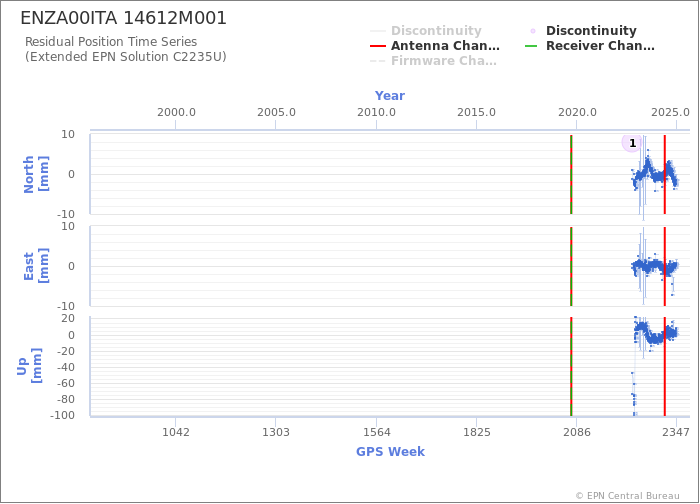The height and width of the screenshot is (504, 700).
Task: Click the red antenna change line near 2024 in North plot
Action: 665,175
